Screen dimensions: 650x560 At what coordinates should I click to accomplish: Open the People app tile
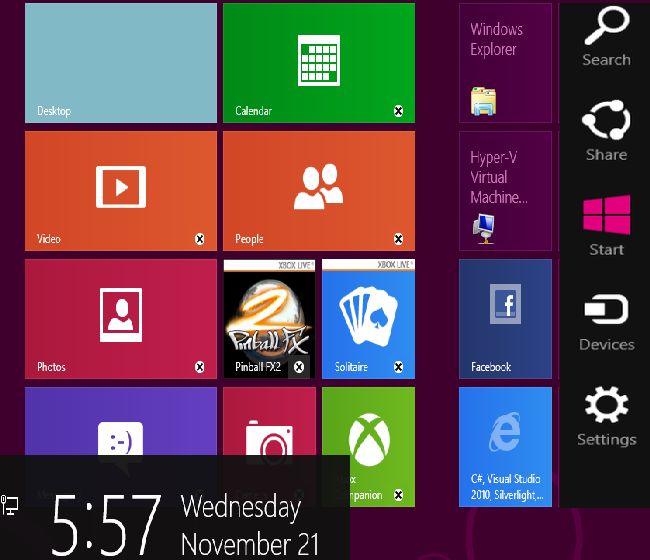[x=319, y=191]
